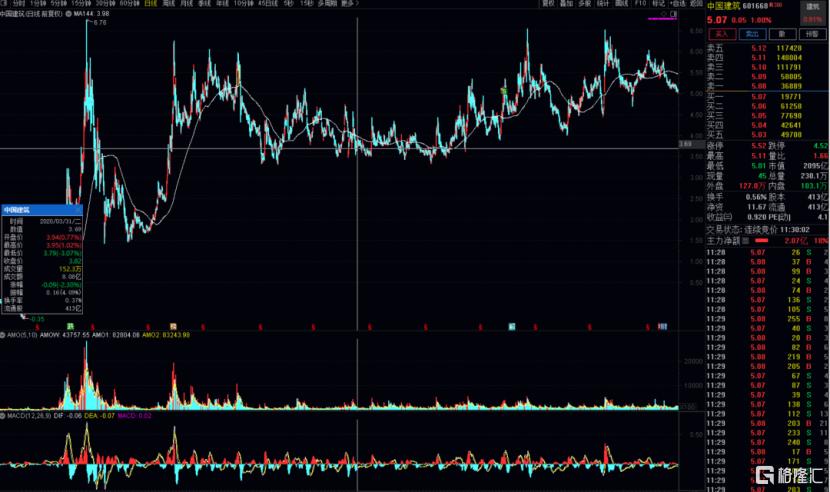Click the green flag marker on chart
Screen dimensions: 830x492
tap(504, 92)
